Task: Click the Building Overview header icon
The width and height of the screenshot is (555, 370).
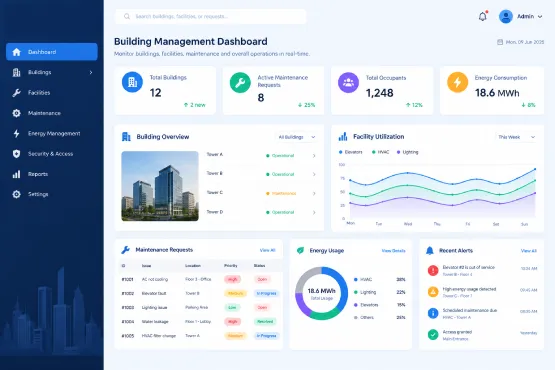Action: [x=126, y=137]
